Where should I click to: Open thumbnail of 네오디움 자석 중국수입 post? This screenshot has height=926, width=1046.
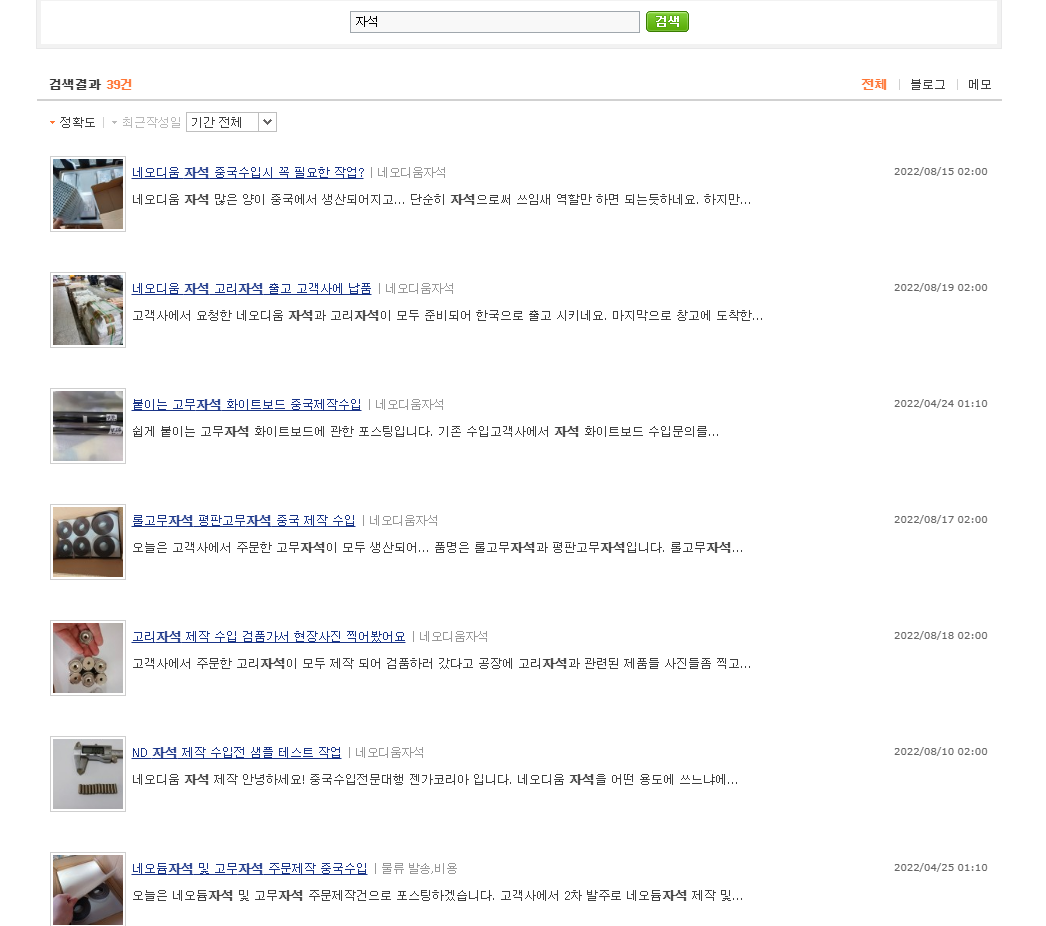[x=88, y=194]
